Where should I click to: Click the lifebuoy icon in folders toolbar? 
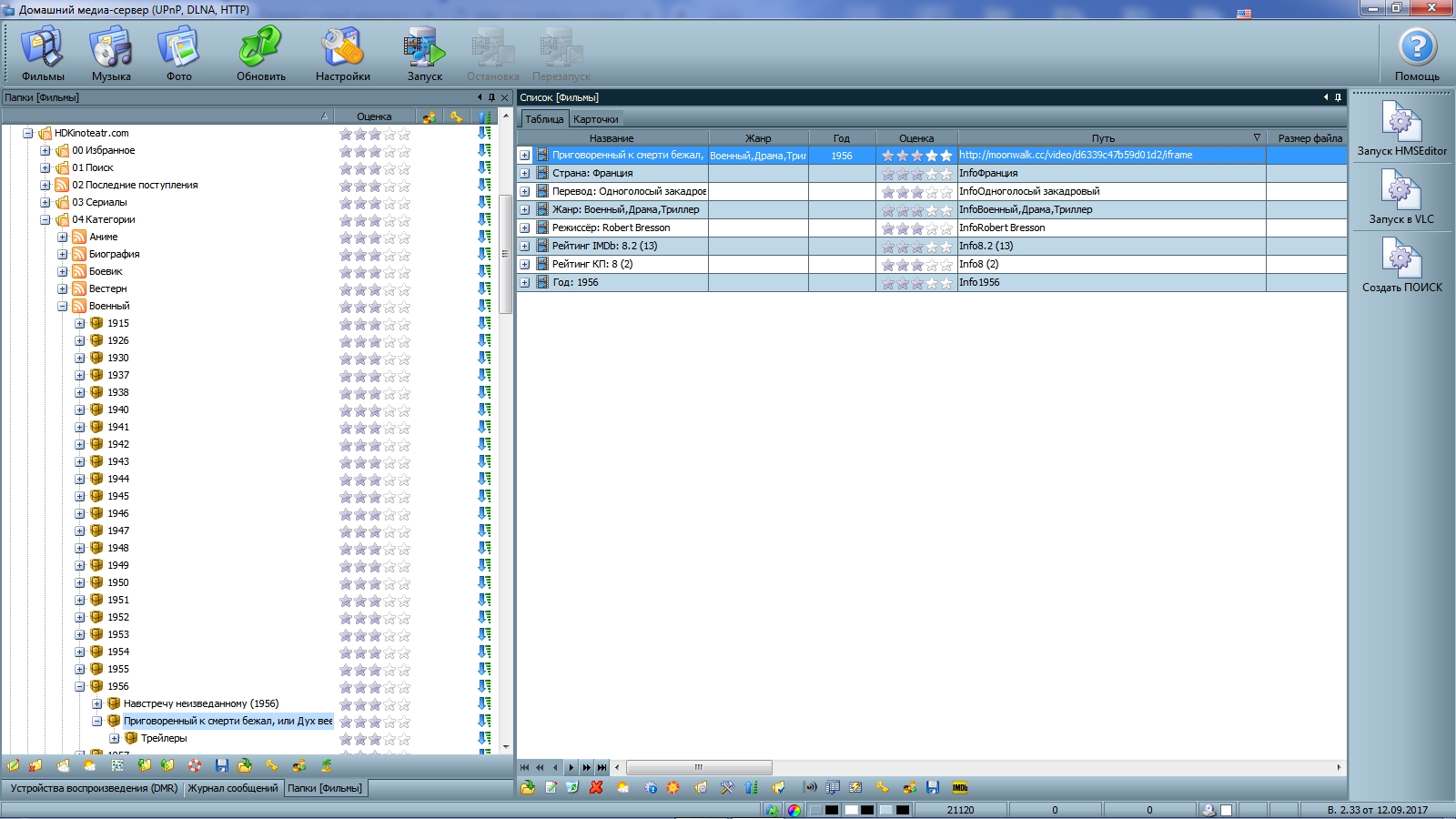click(x=195, y=765)
